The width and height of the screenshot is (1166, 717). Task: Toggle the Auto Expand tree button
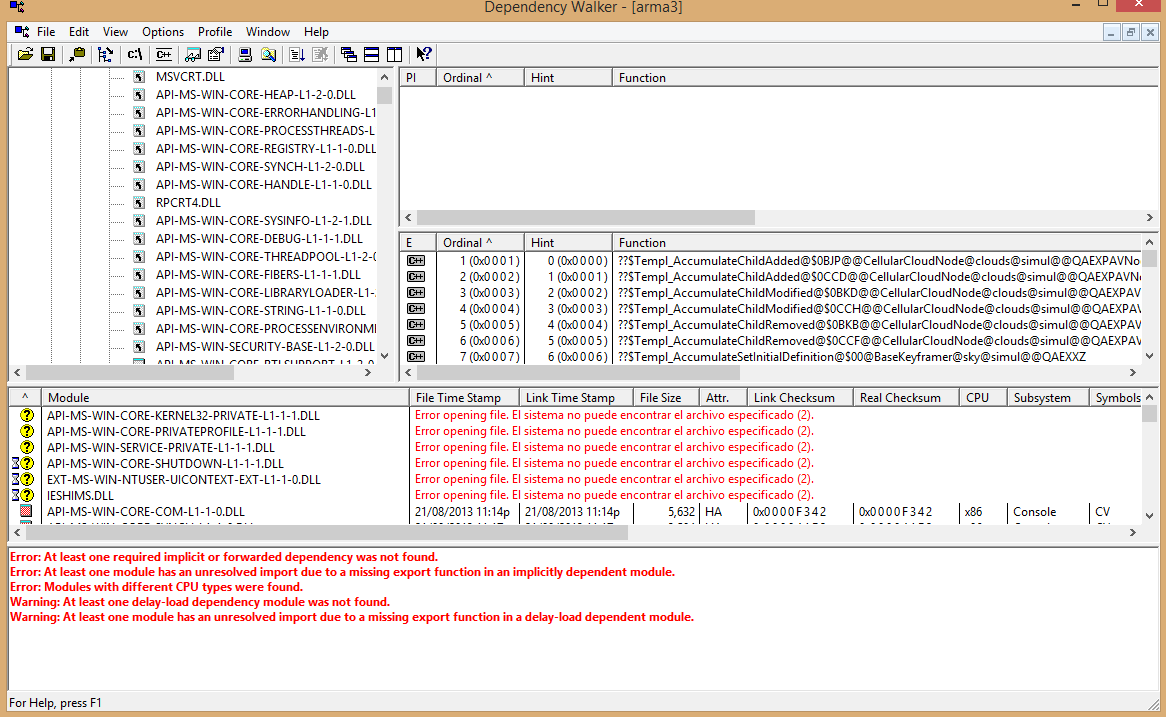105,55
